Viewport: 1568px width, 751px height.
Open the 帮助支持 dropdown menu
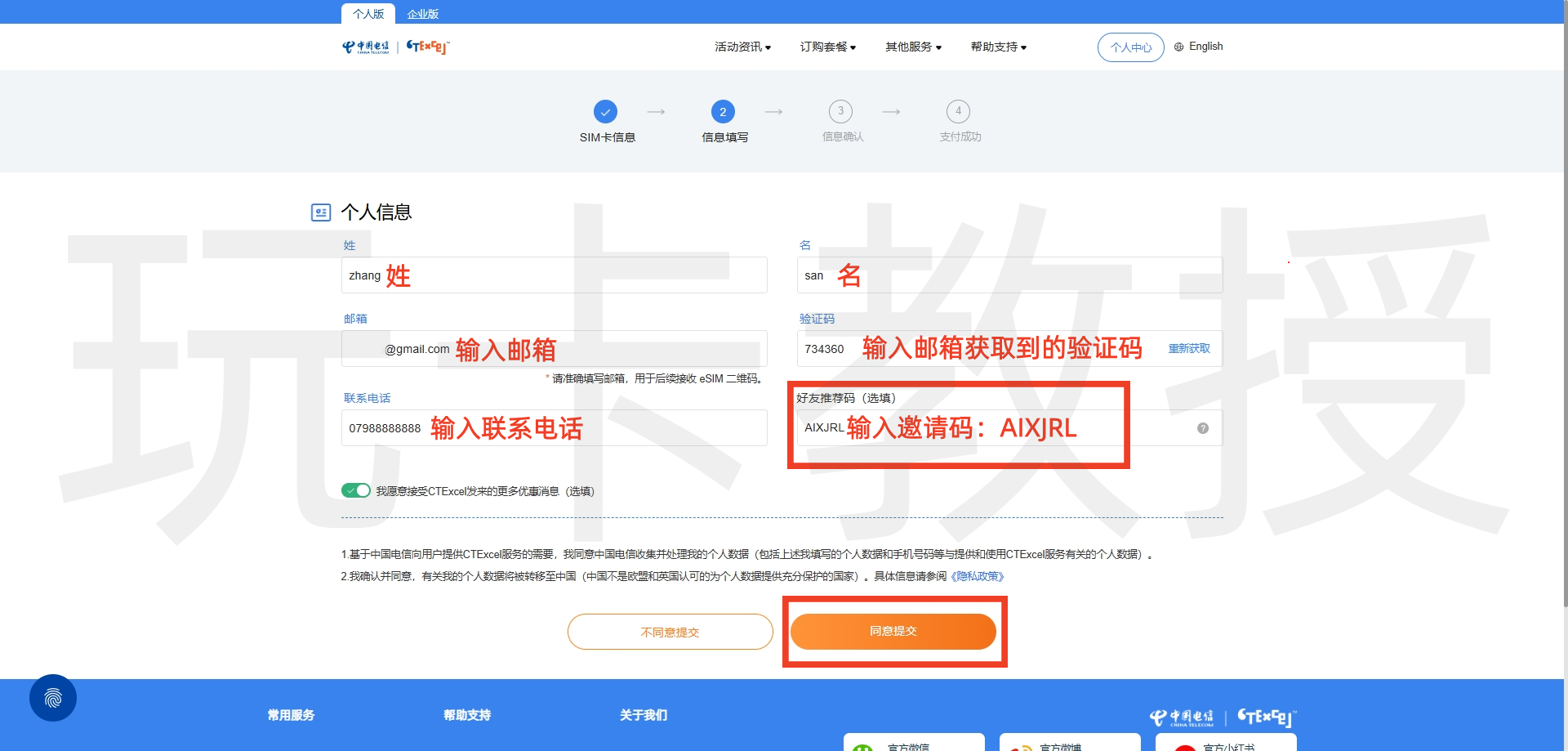coord(998,47)
